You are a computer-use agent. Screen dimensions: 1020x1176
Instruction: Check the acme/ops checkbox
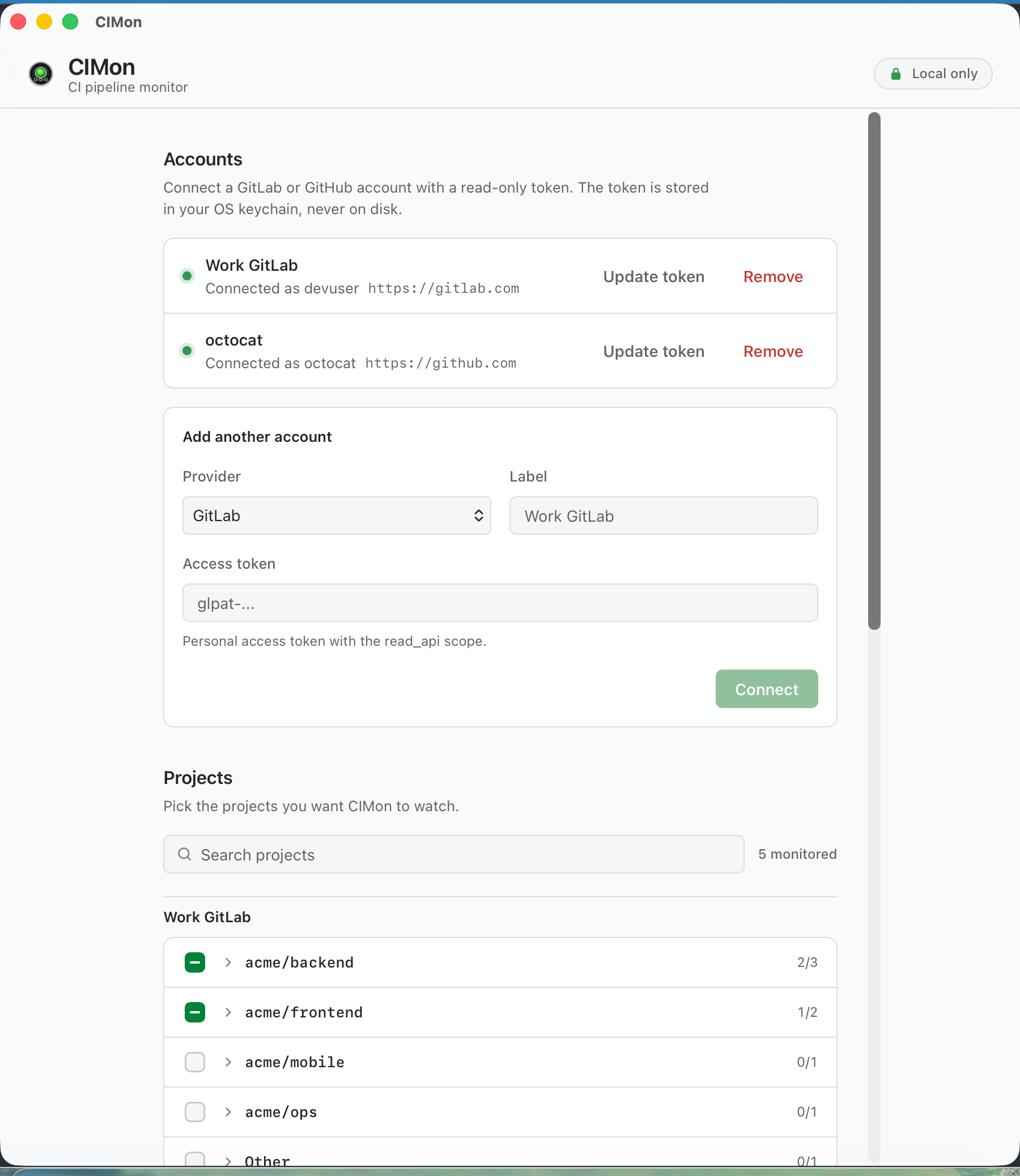195,1113
